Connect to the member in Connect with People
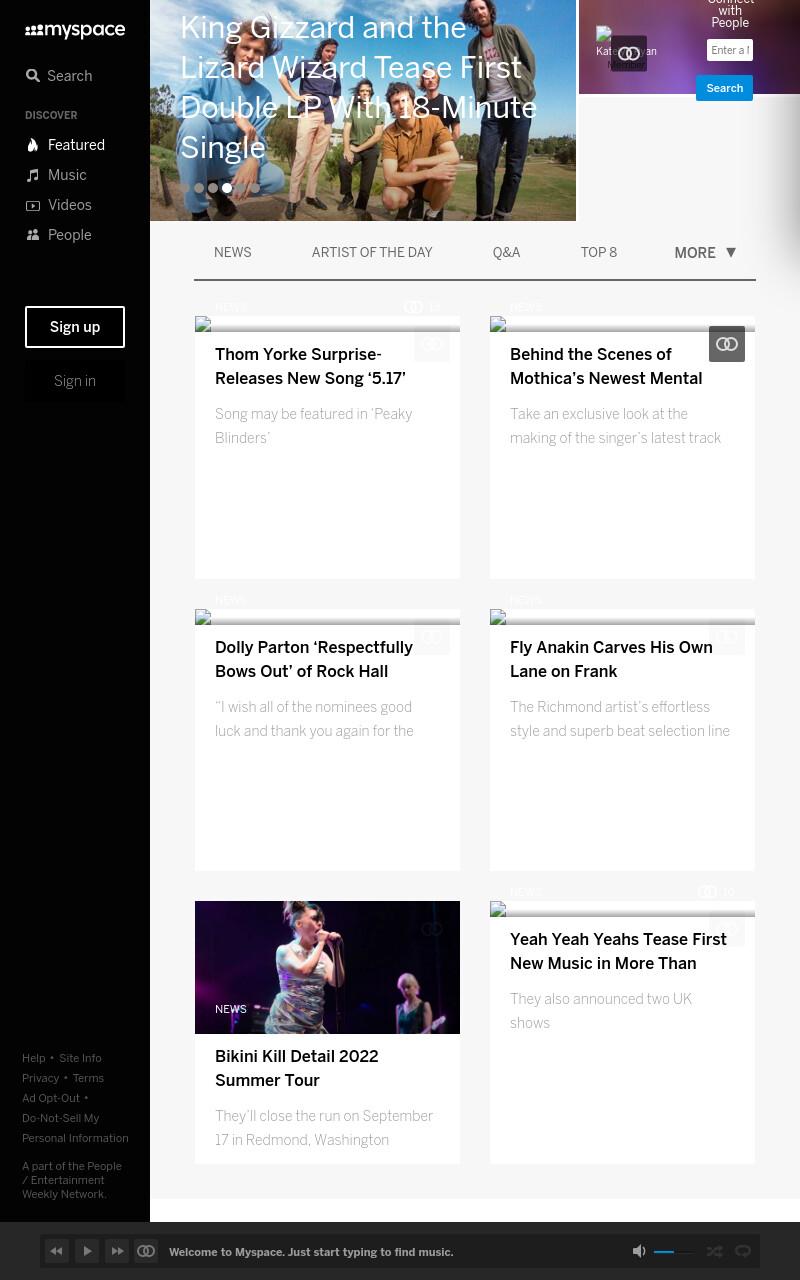This screenshot has width=800, height=1280. click(x=629, y=53)
